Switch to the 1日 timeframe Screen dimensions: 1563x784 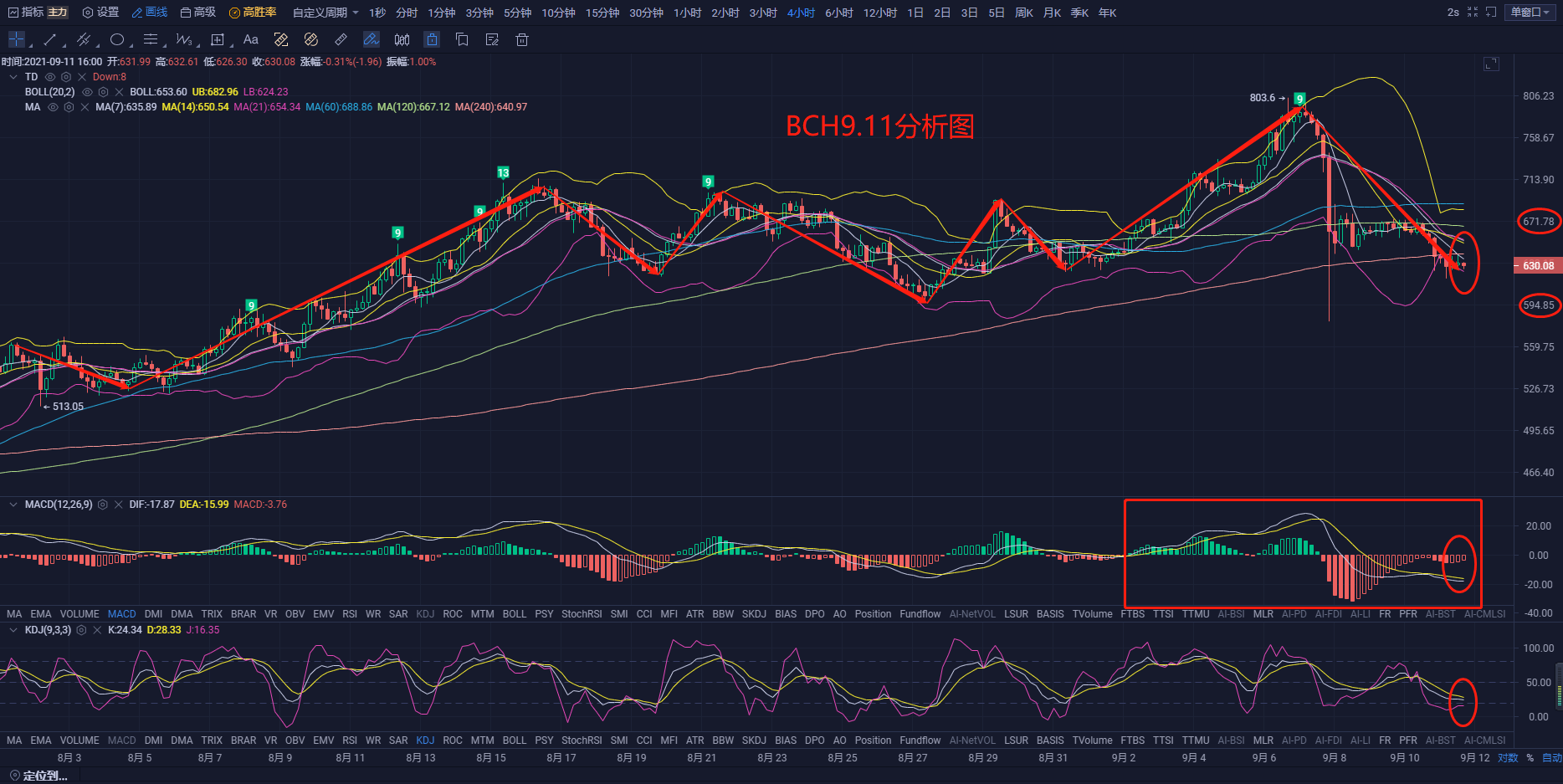pyautogui.click(x=915, y=13)
